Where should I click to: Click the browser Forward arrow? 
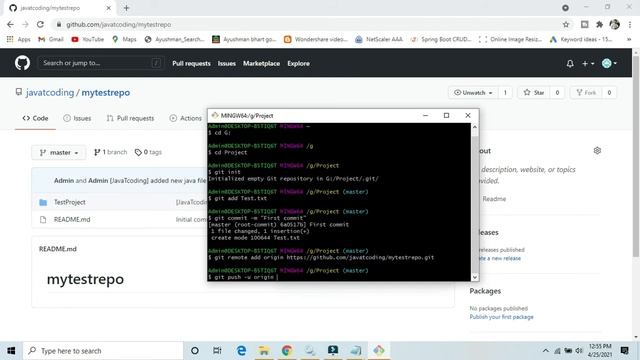pos(25,24)
